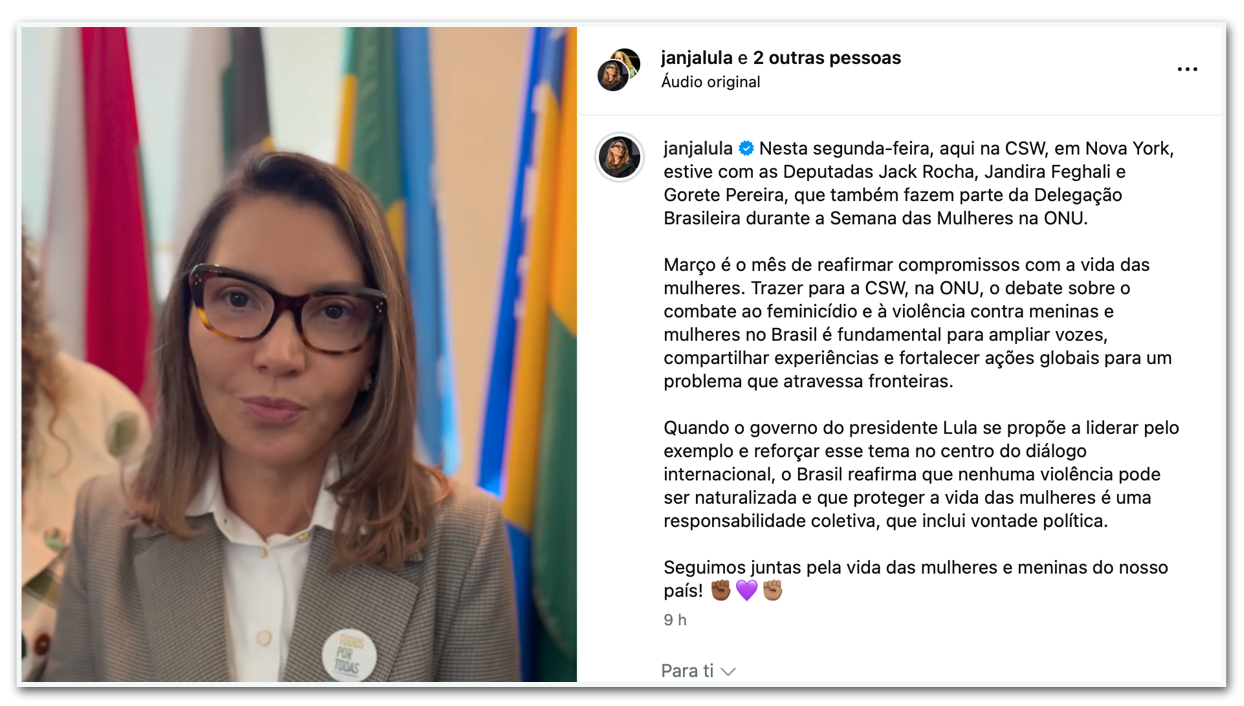Click the back avatar in header stack
This screenshot has height=706, width=1244.
pos(626,62)
